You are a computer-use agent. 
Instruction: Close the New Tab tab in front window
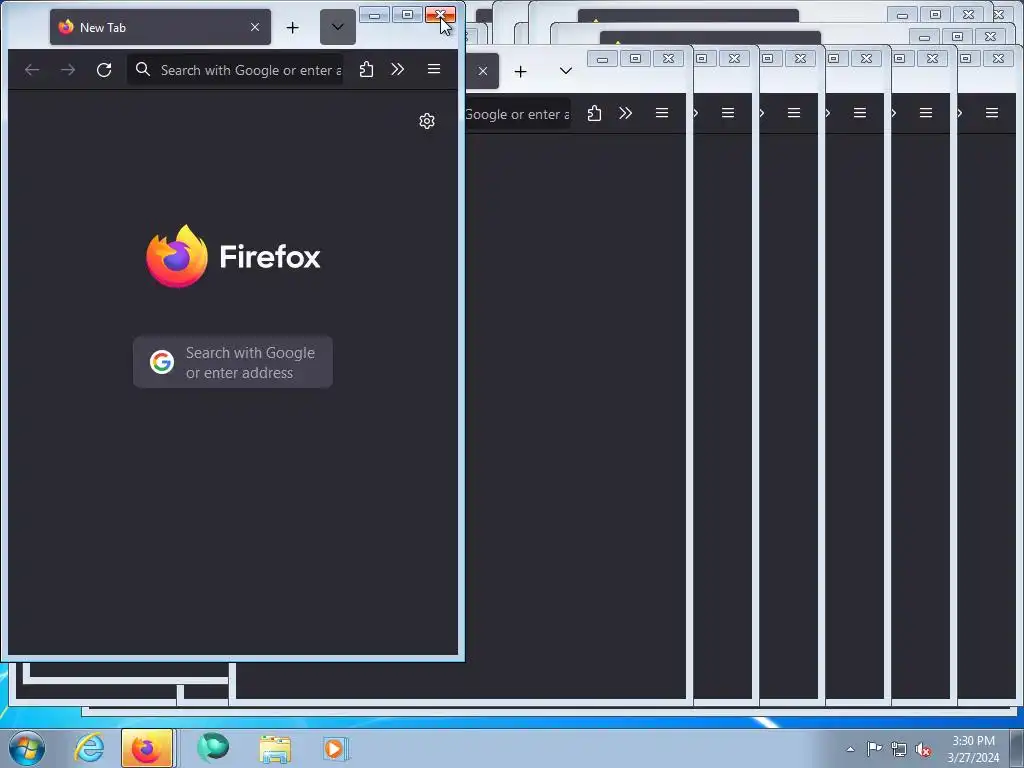pyautogui.click(x=255, y=27)
